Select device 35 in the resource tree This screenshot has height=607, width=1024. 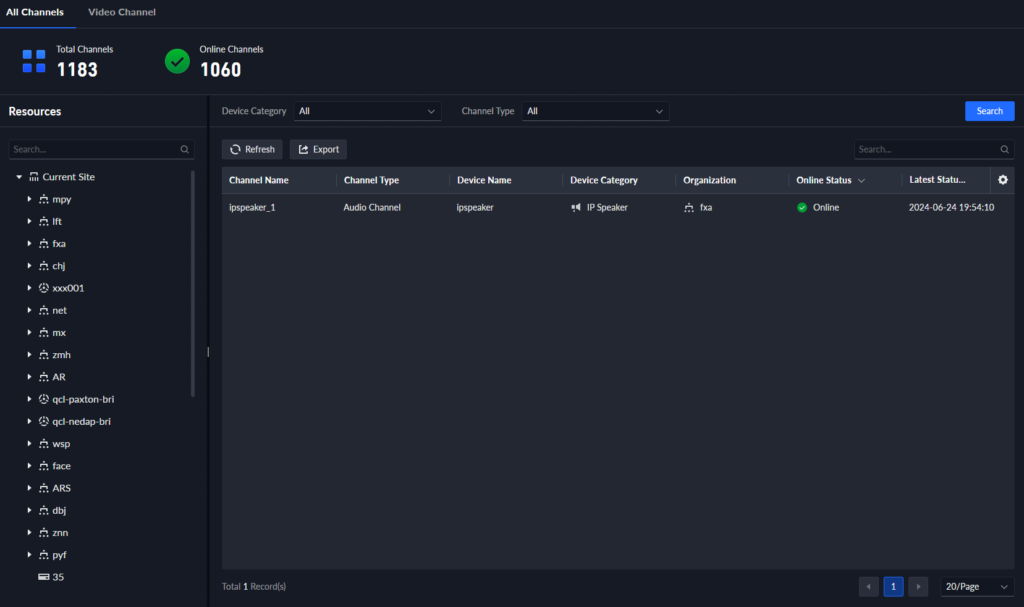click(58, 577)
